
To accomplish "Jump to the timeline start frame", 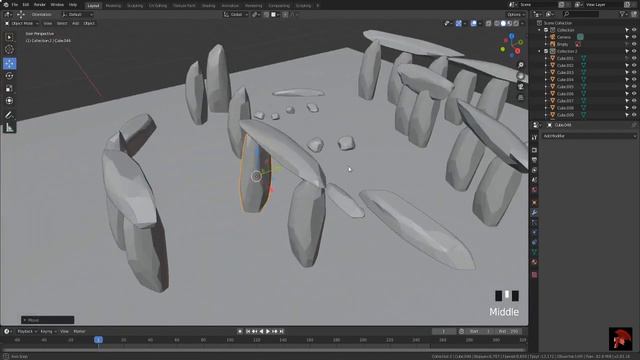I will (248, 331).
